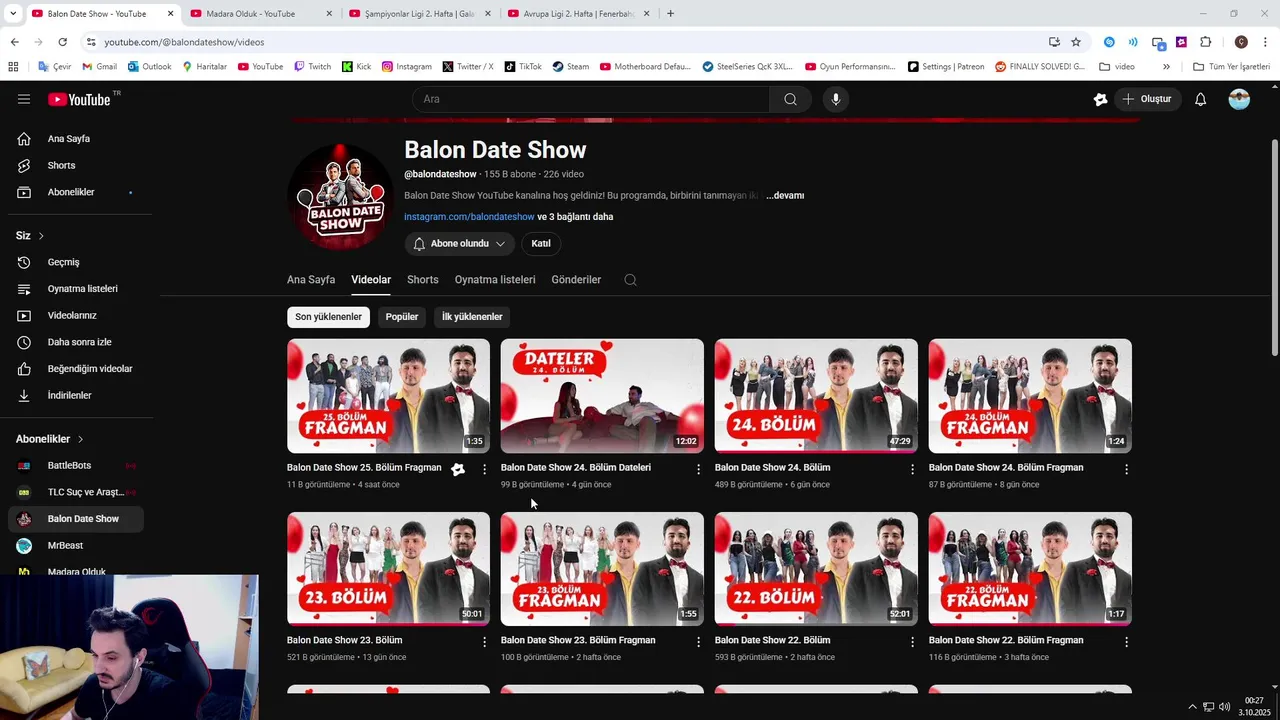Open the account avatar menu
Image resolution: width=1280 pixels, height=720 pixels.
[x=1239, y=99]
